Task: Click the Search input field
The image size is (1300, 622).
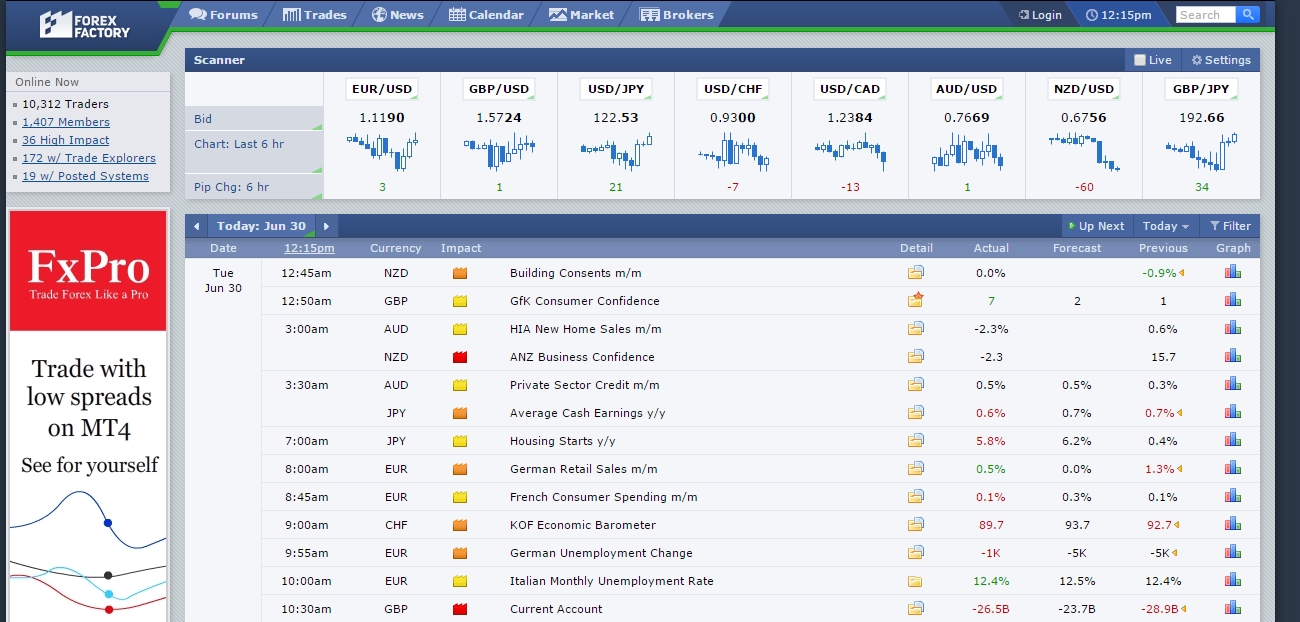Action: click(1206, 14)
